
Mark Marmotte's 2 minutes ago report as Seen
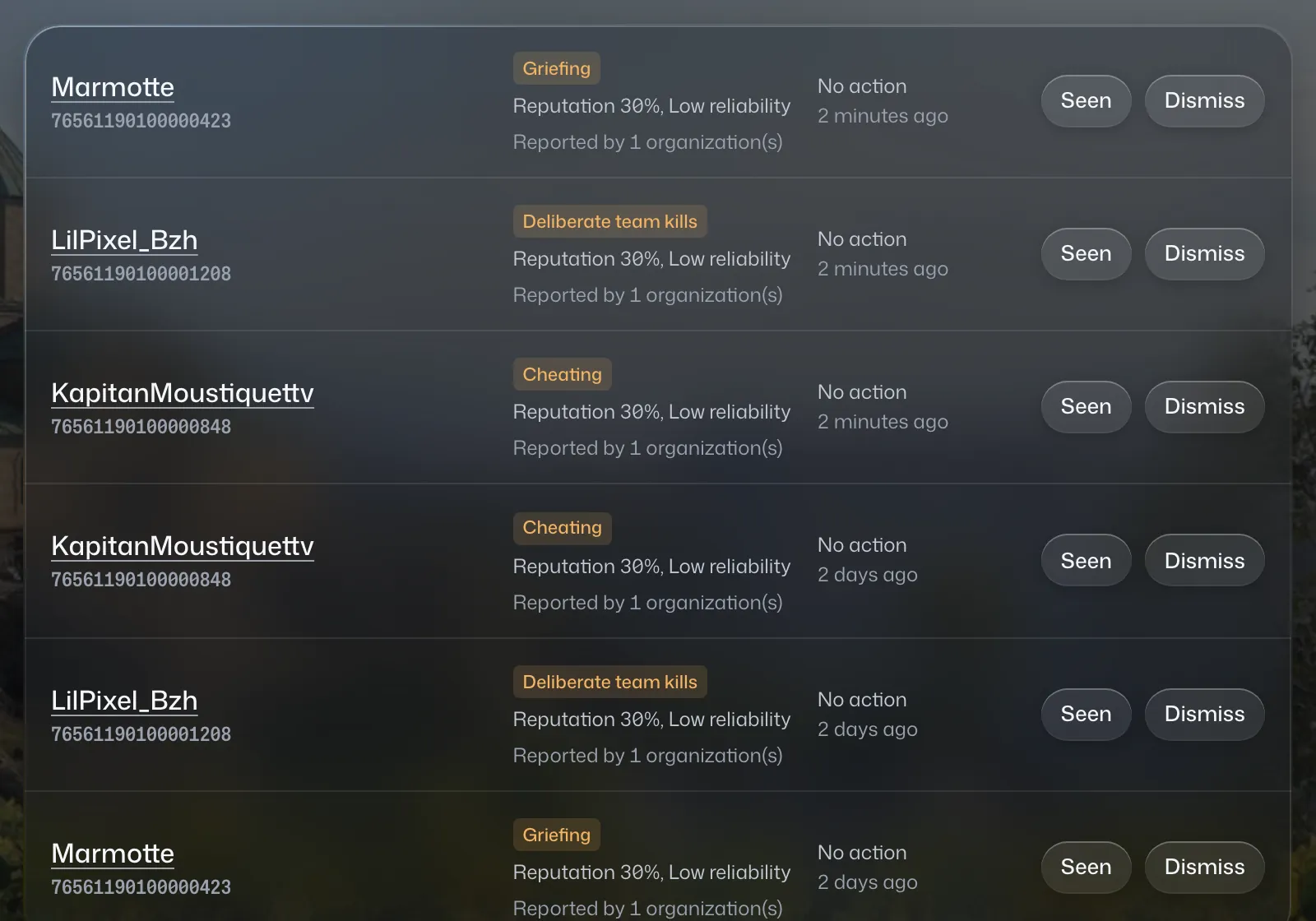[x=1086, y=101]
